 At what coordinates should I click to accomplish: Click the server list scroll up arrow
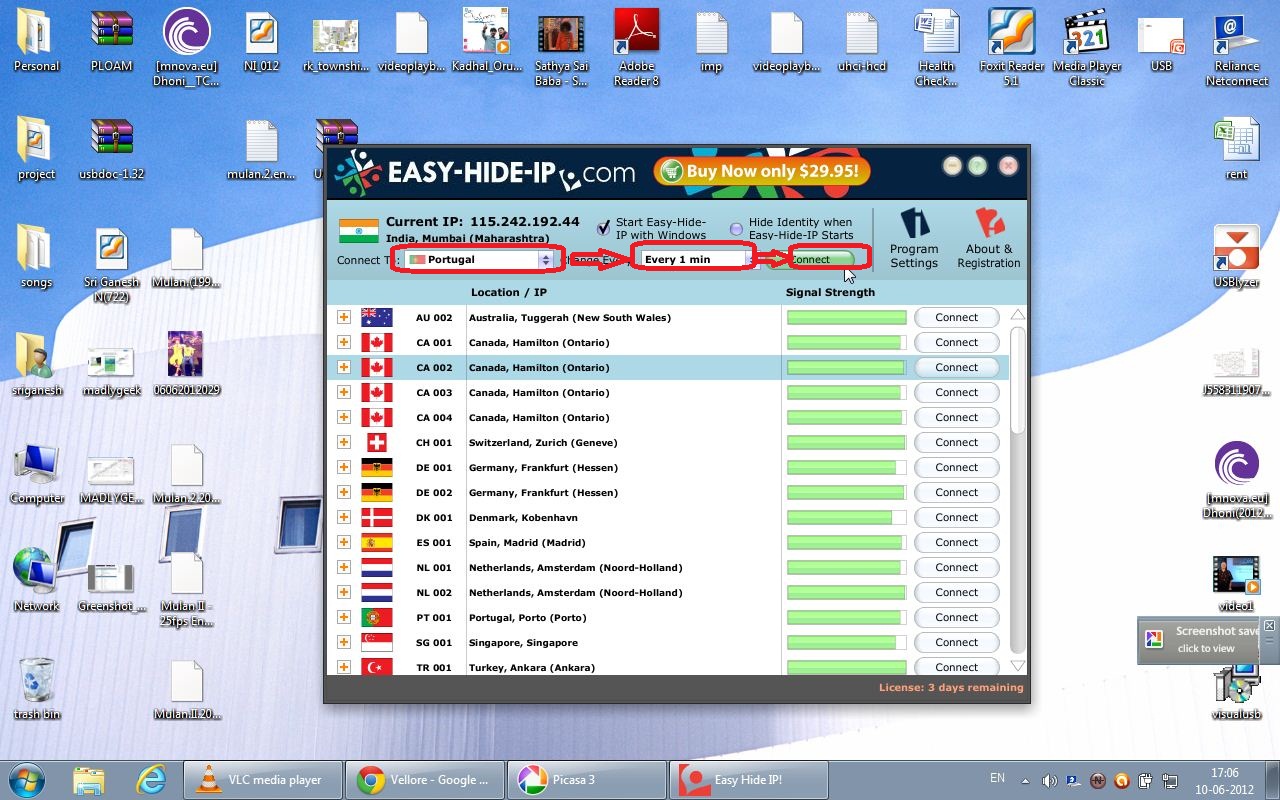tap(1018, 315)
